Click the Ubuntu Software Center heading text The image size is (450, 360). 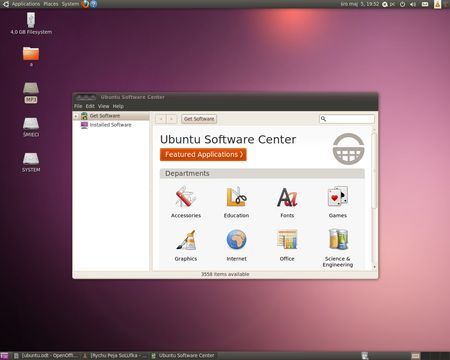click(228, 139)
